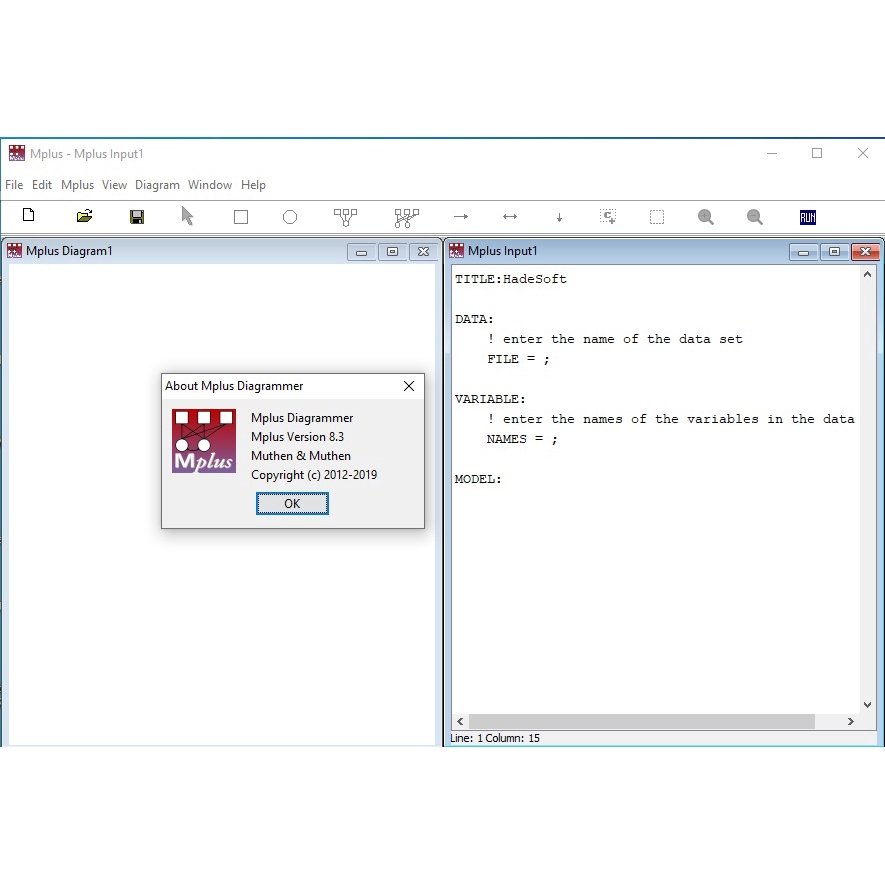The height and width of the screenshot is (885, 885).
Task: Open the Help menu
Action: coord(253,185)
